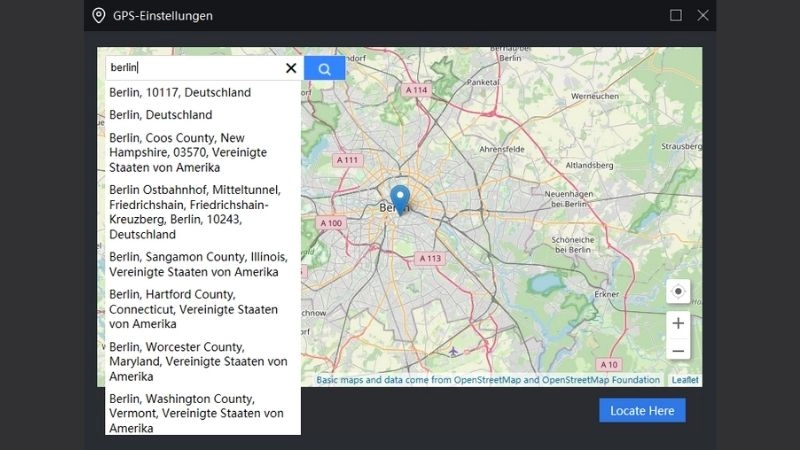Click the GPS-Einstellungen window title text
Screen dimensions: 800x450
[x=163, y=16]
